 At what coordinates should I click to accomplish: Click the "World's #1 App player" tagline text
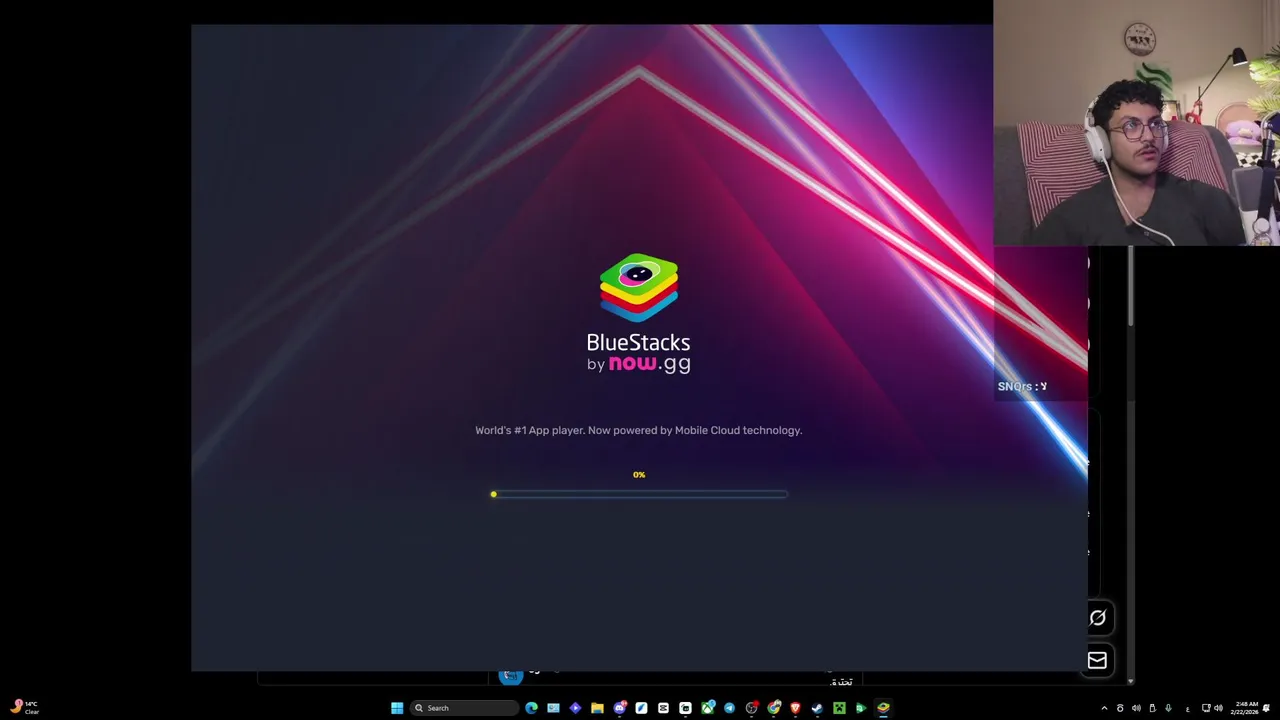(638, 430)
